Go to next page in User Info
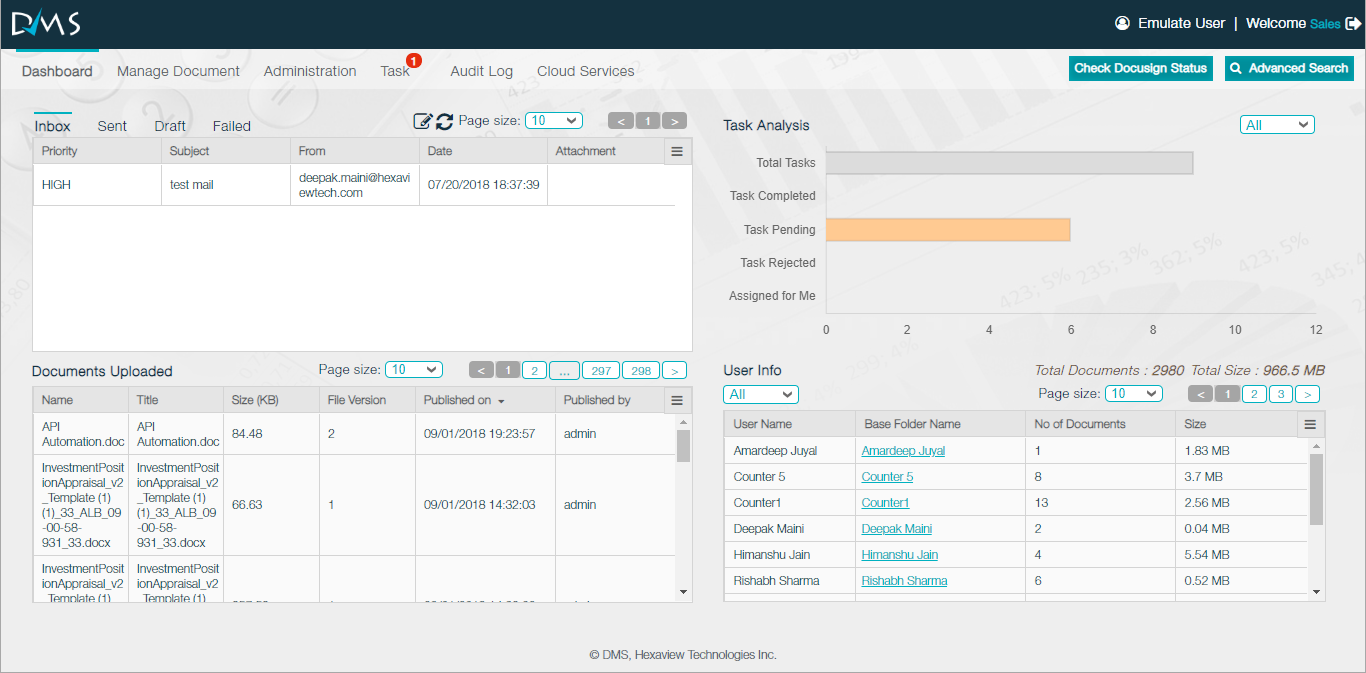Image resolution: width=1366 pixels, height=673 pixels. click(1307, 394)
